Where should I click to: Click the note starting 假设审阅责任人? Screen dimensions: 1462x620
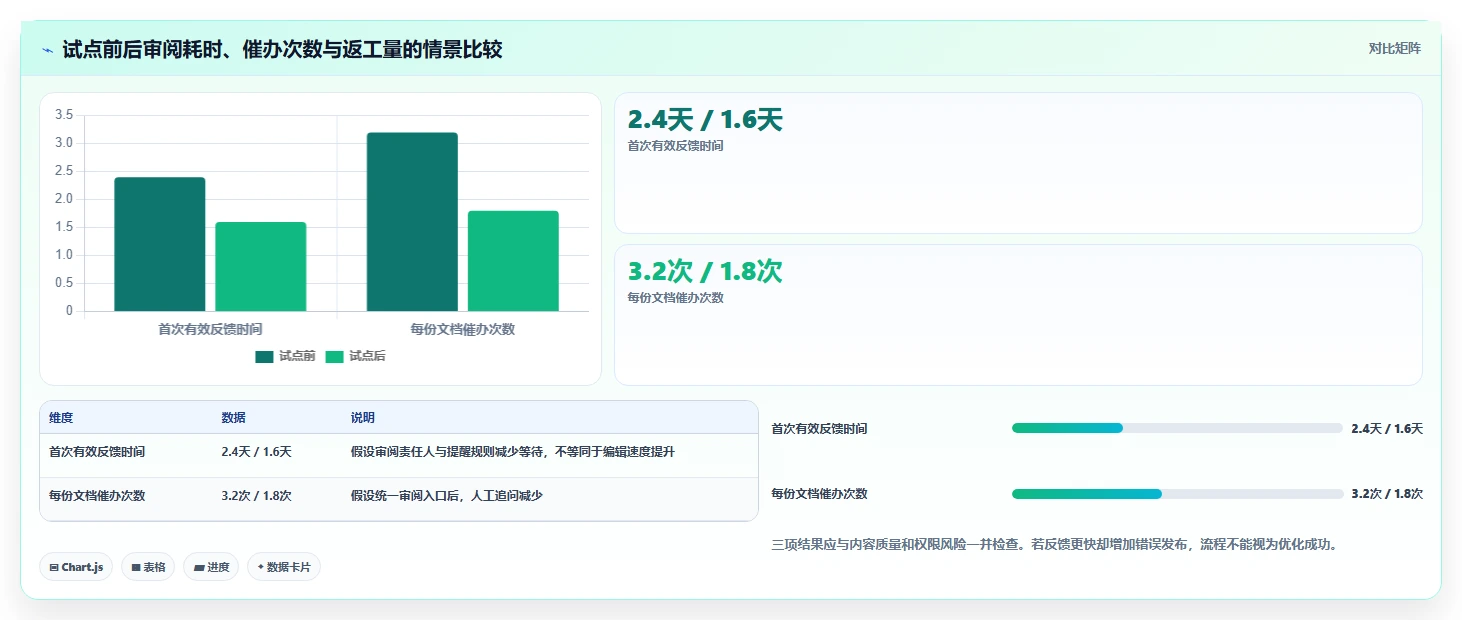(x=512, y=452)
